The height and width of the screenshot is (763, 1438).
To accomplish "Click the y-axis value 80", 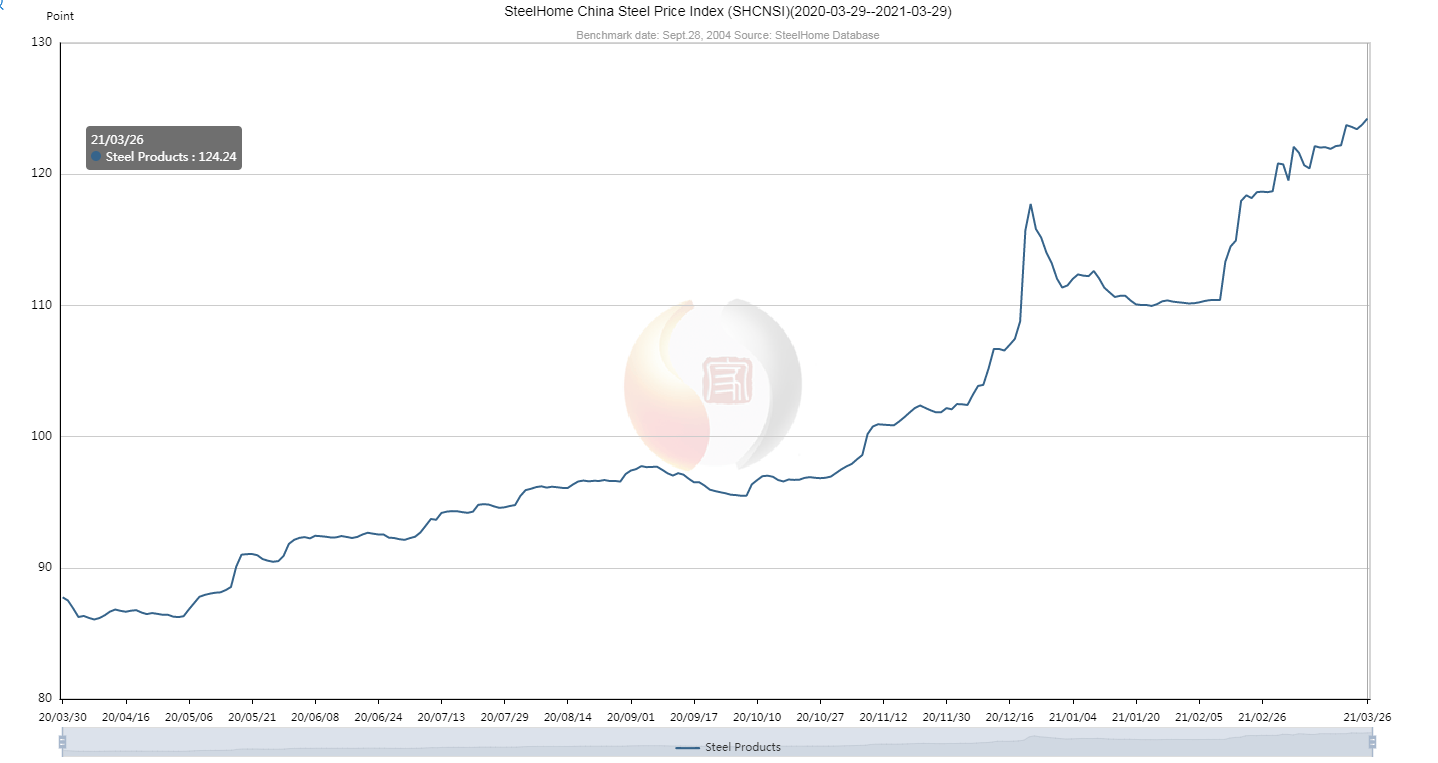I will [x=44, y=697].
